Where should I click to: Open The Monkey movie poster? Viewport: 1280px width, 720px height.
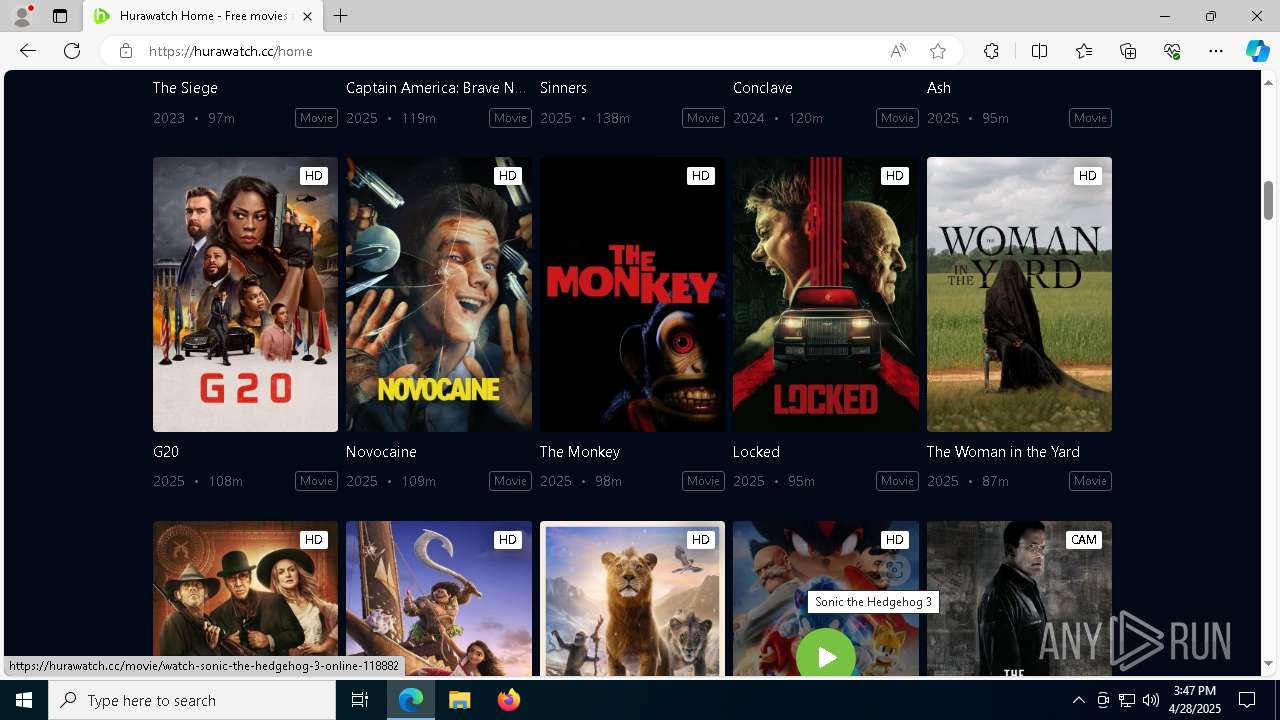(632, 294)
